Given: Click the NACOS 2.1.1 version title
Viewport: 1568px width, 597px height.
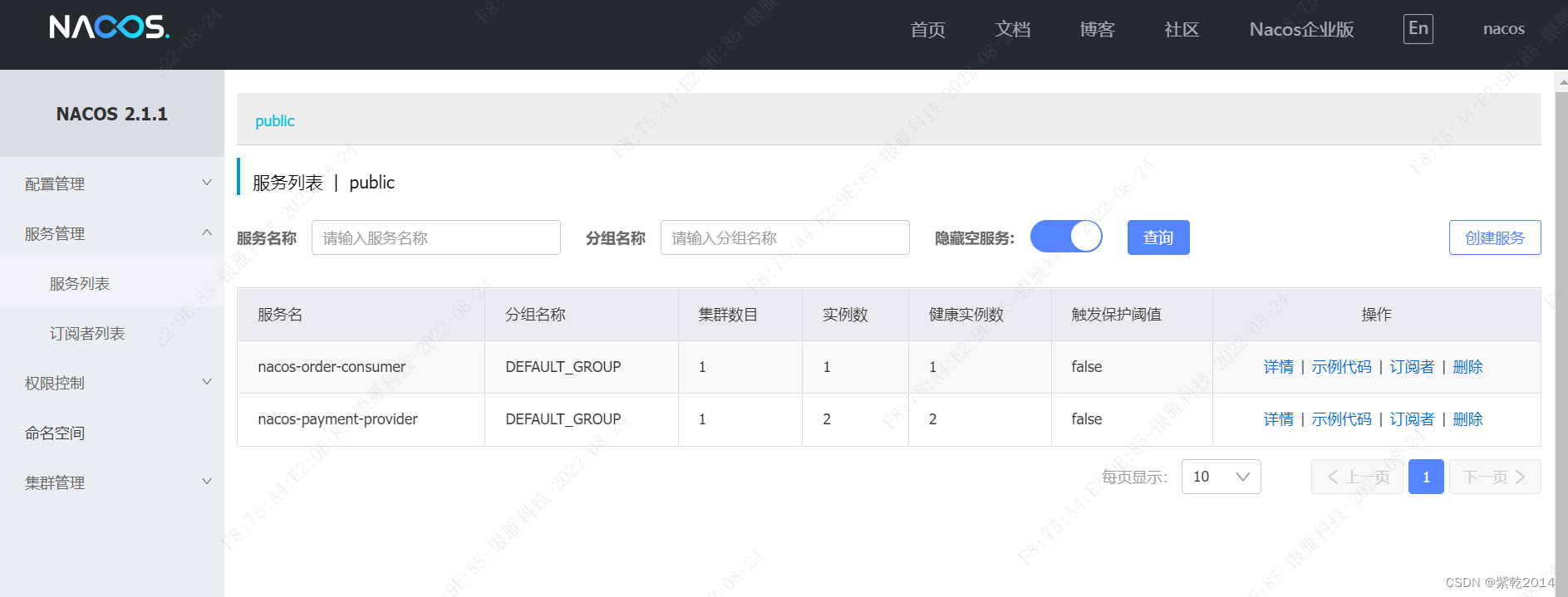Looking at the screenshot, I should click(x=112, y=114).
